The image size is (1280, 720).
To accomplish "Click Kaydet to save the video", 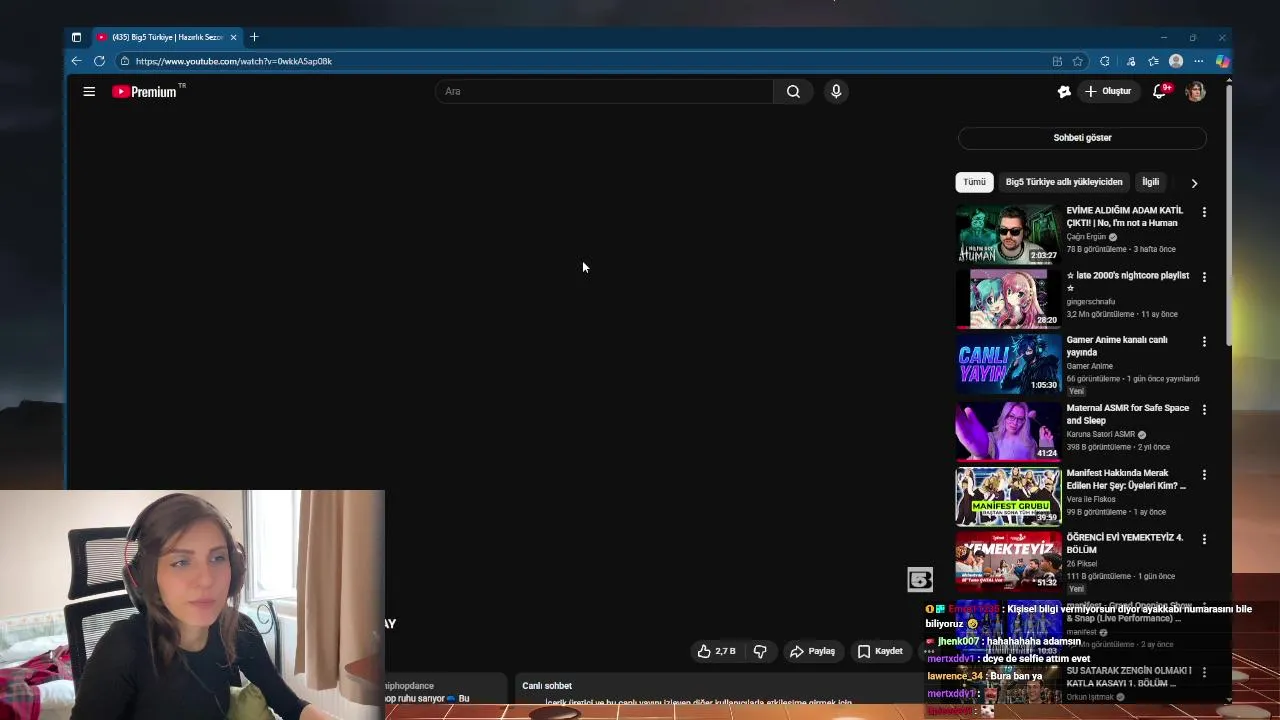I will (x=880, y=651).
